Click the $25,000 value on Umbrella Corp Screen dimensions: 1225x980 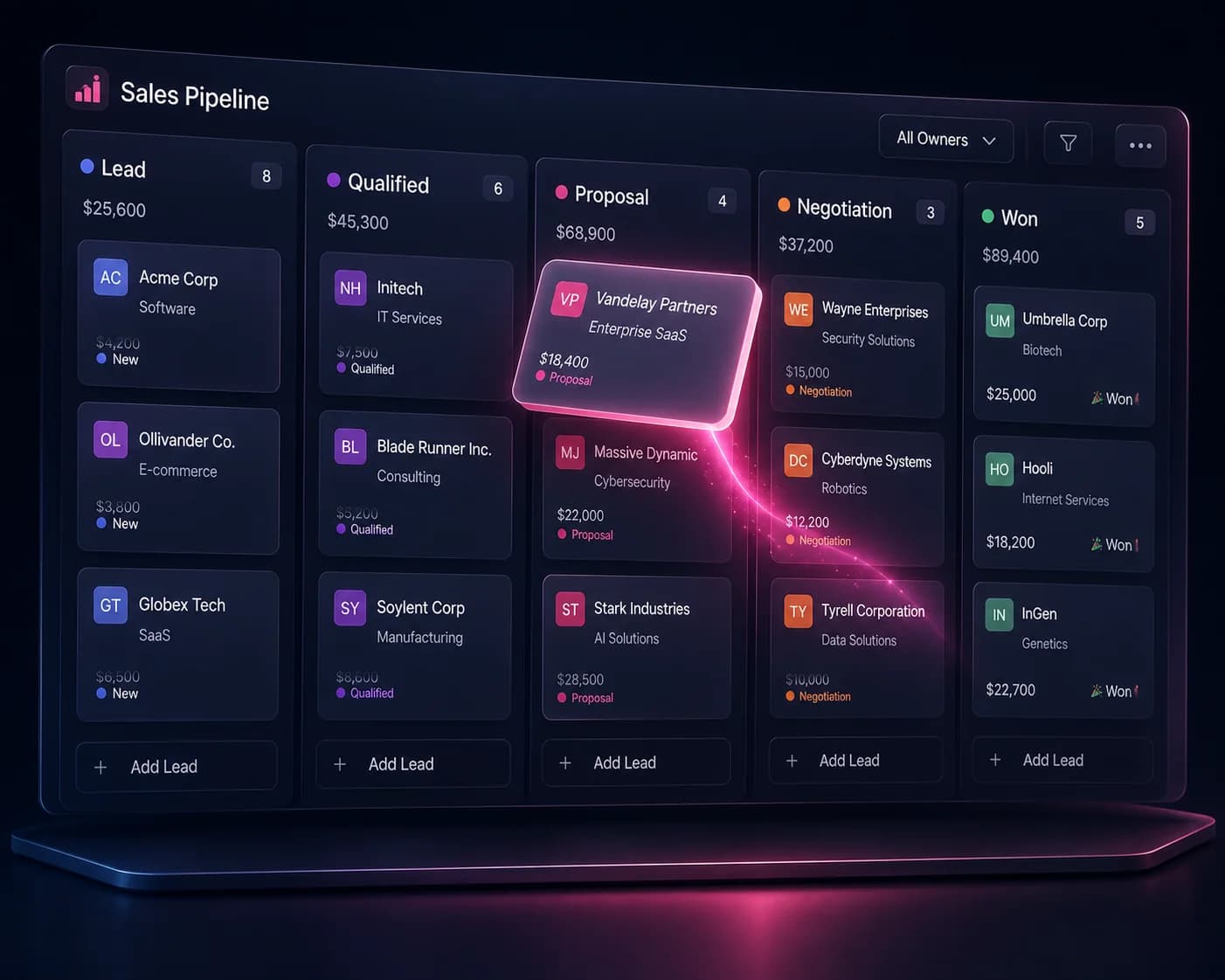pos(1011,395)
